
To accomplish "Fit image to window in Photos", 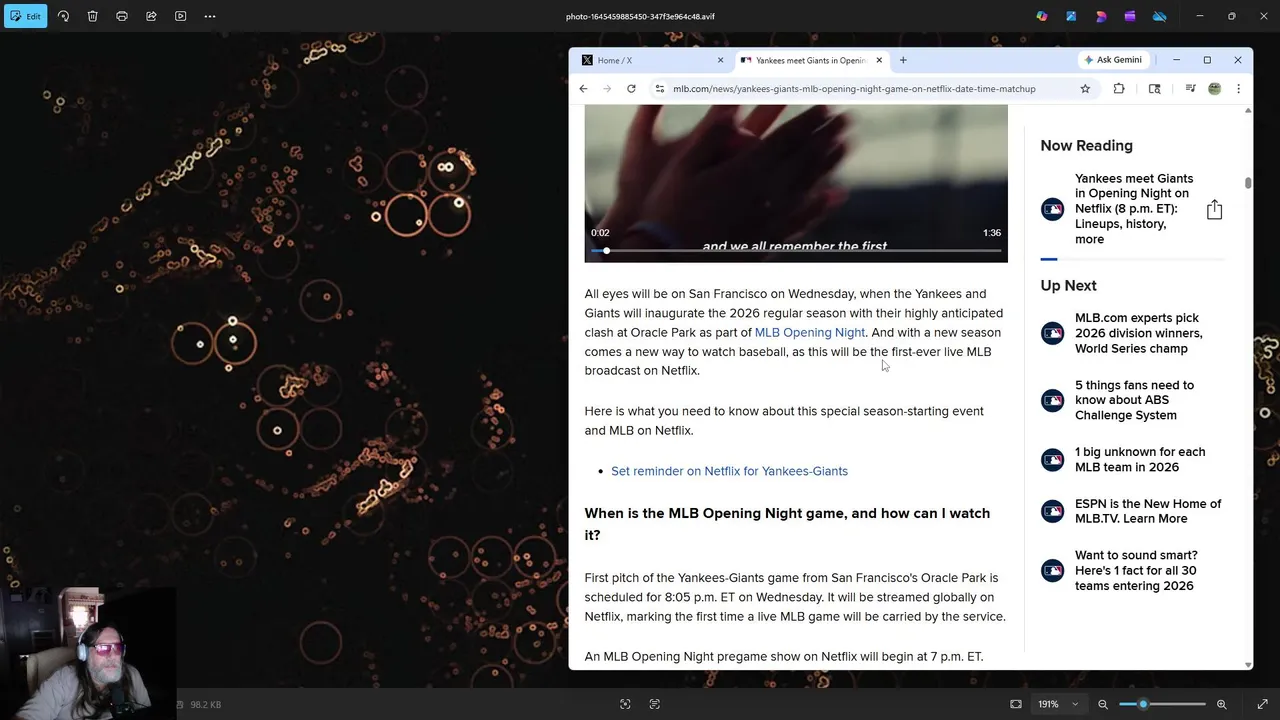I will point(1016,704).
